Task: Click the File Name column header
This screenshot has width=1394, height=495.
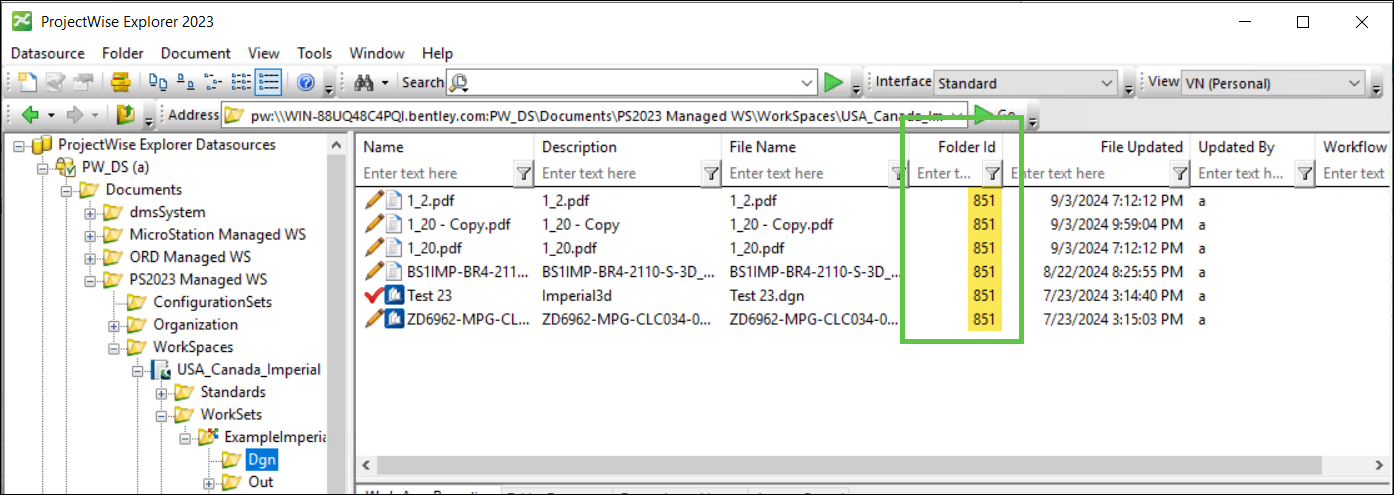Action: pos(815,147)
